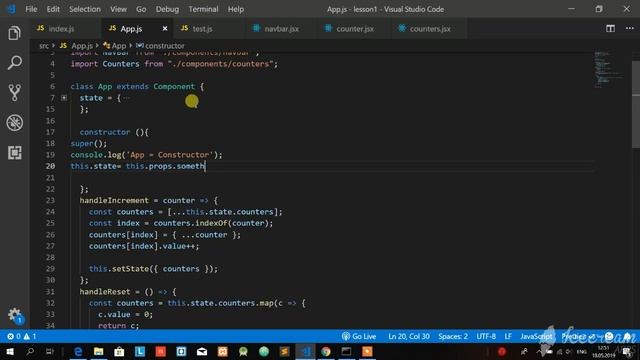Open the Terminal menu

coord(203,9)
